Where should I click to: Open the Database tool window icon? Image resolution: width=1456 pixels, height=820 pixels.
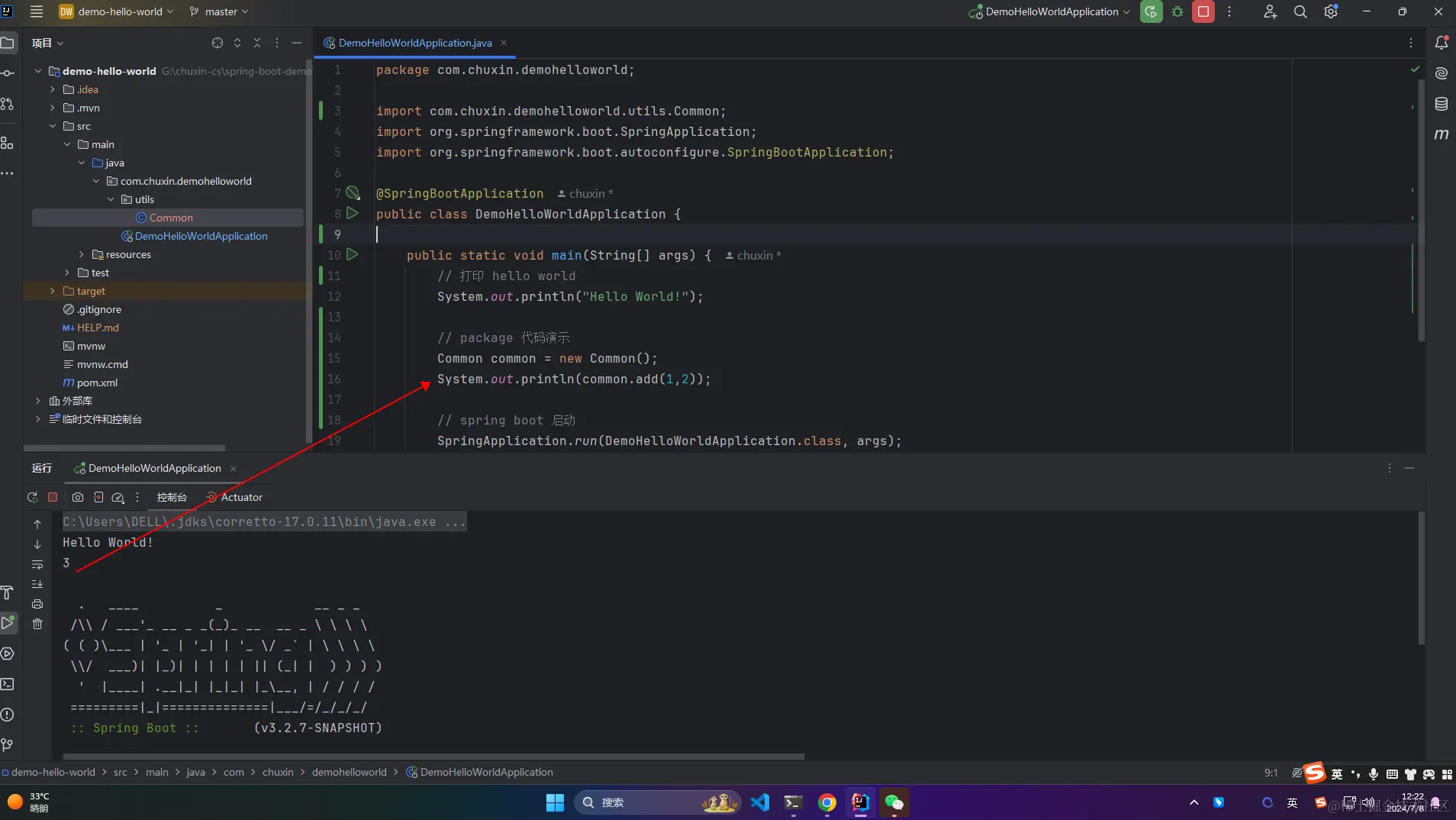pyautogui.click(x=1441, y=104)
